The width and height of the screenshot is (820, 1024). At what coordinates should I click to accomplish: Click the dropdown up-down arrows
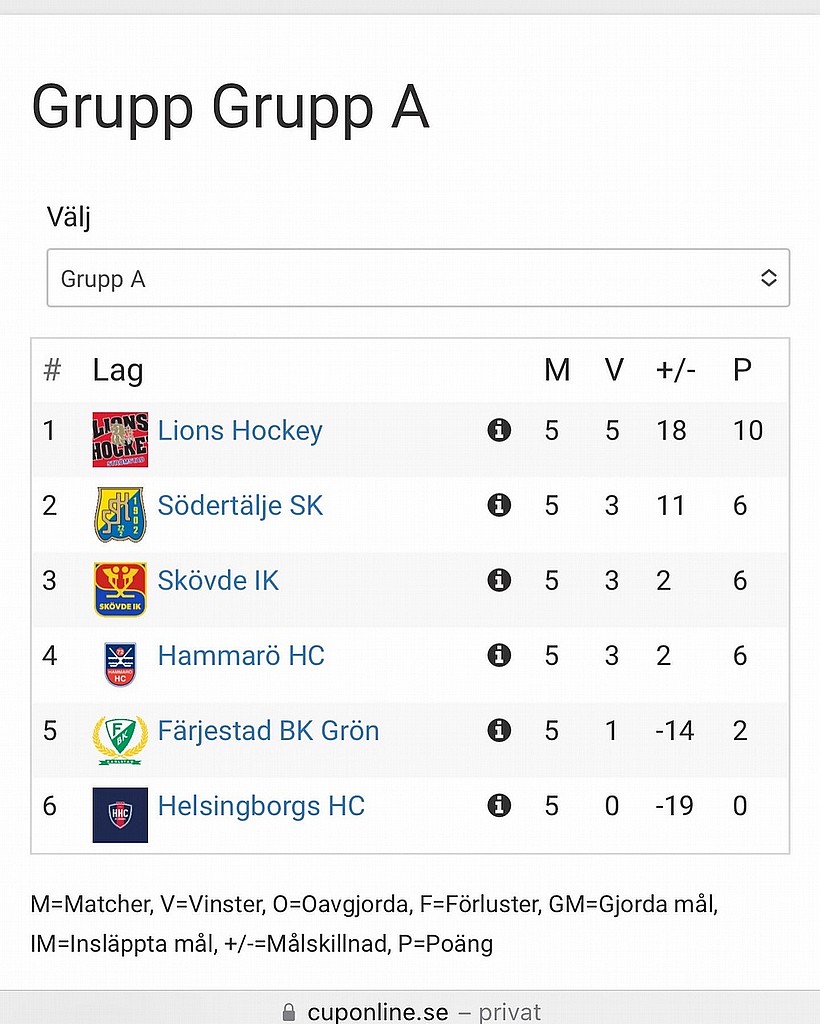pos(768,278)
